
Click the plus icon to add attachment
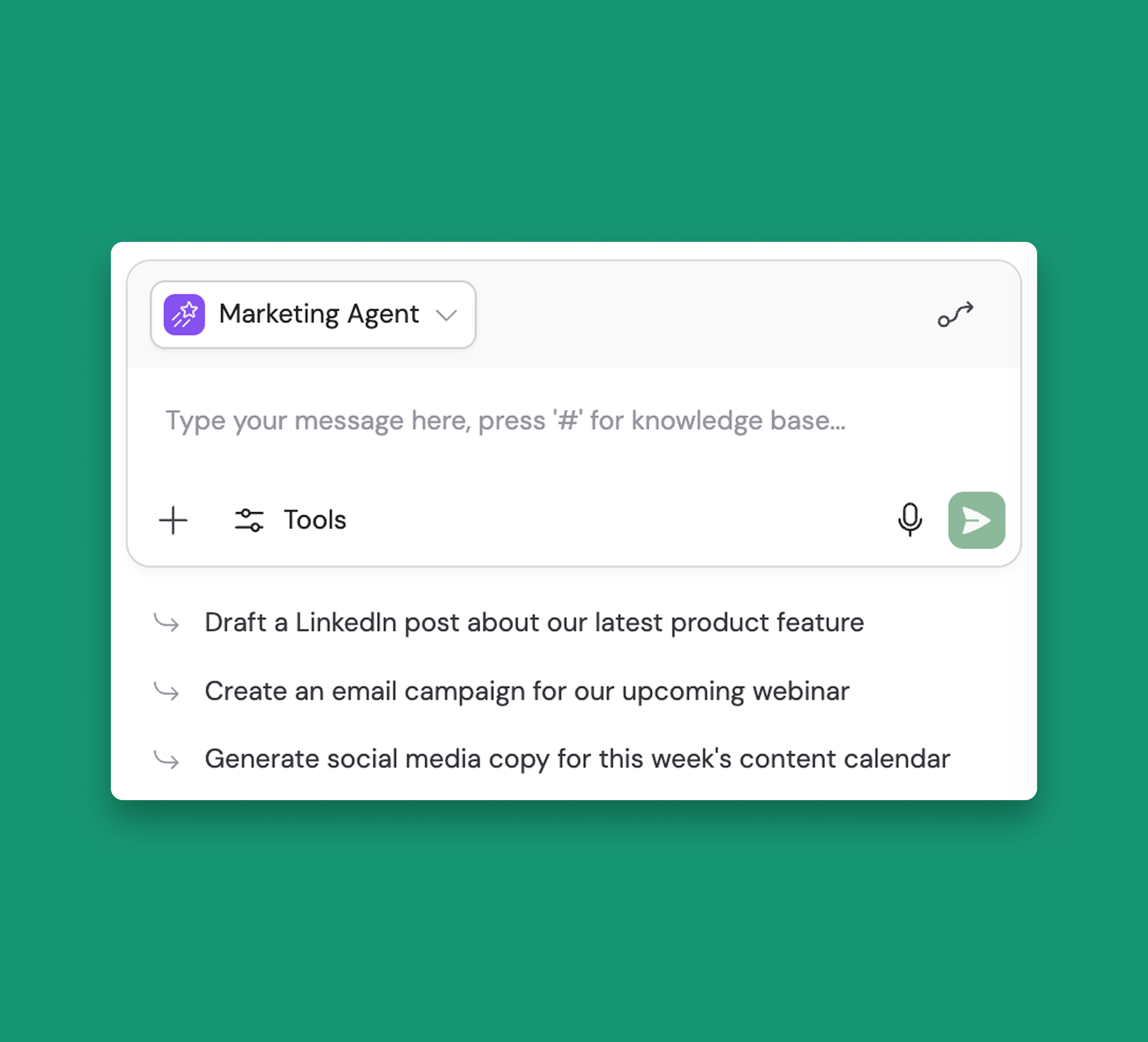(173, 520)
